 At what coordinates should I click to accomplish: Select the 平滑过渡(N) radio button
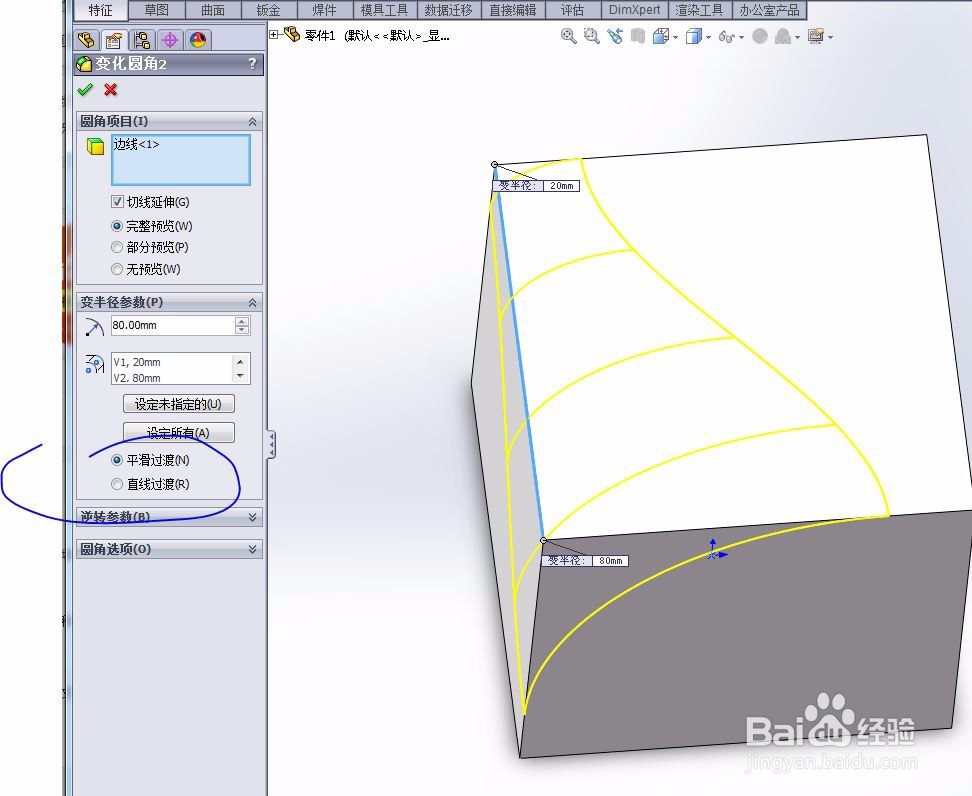(117, 460)
